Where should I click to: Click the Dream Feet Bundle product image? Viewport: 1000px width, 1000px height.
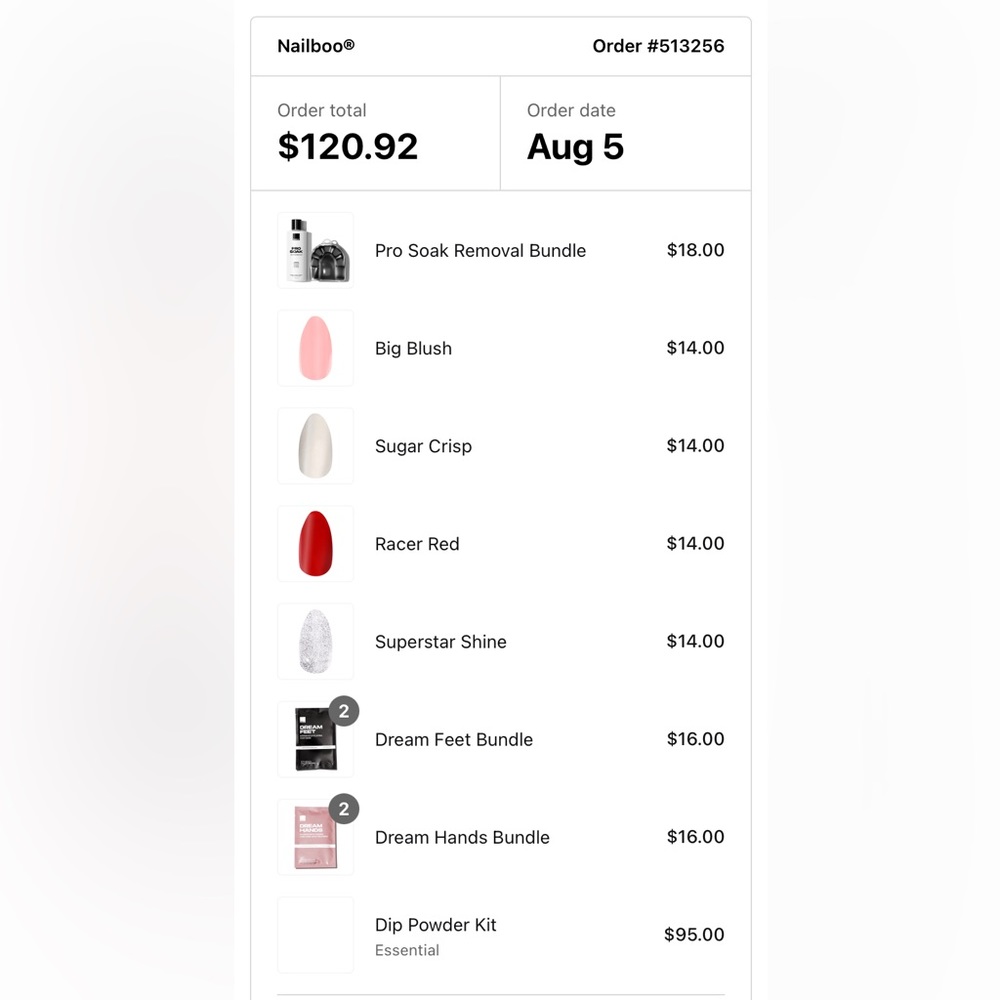(x=313, y=742)
